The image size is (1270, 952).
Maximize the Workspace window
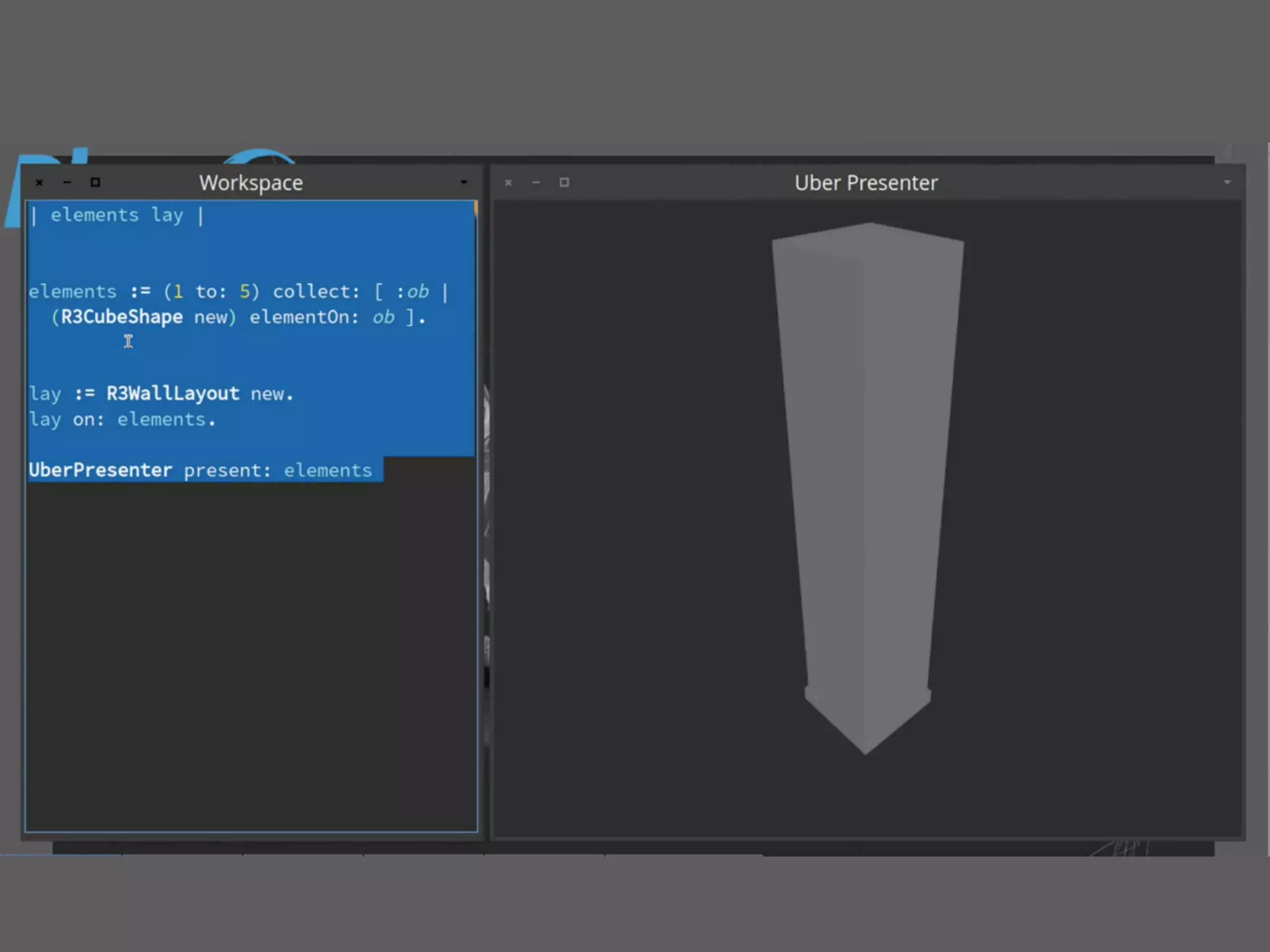coord(95,182)
